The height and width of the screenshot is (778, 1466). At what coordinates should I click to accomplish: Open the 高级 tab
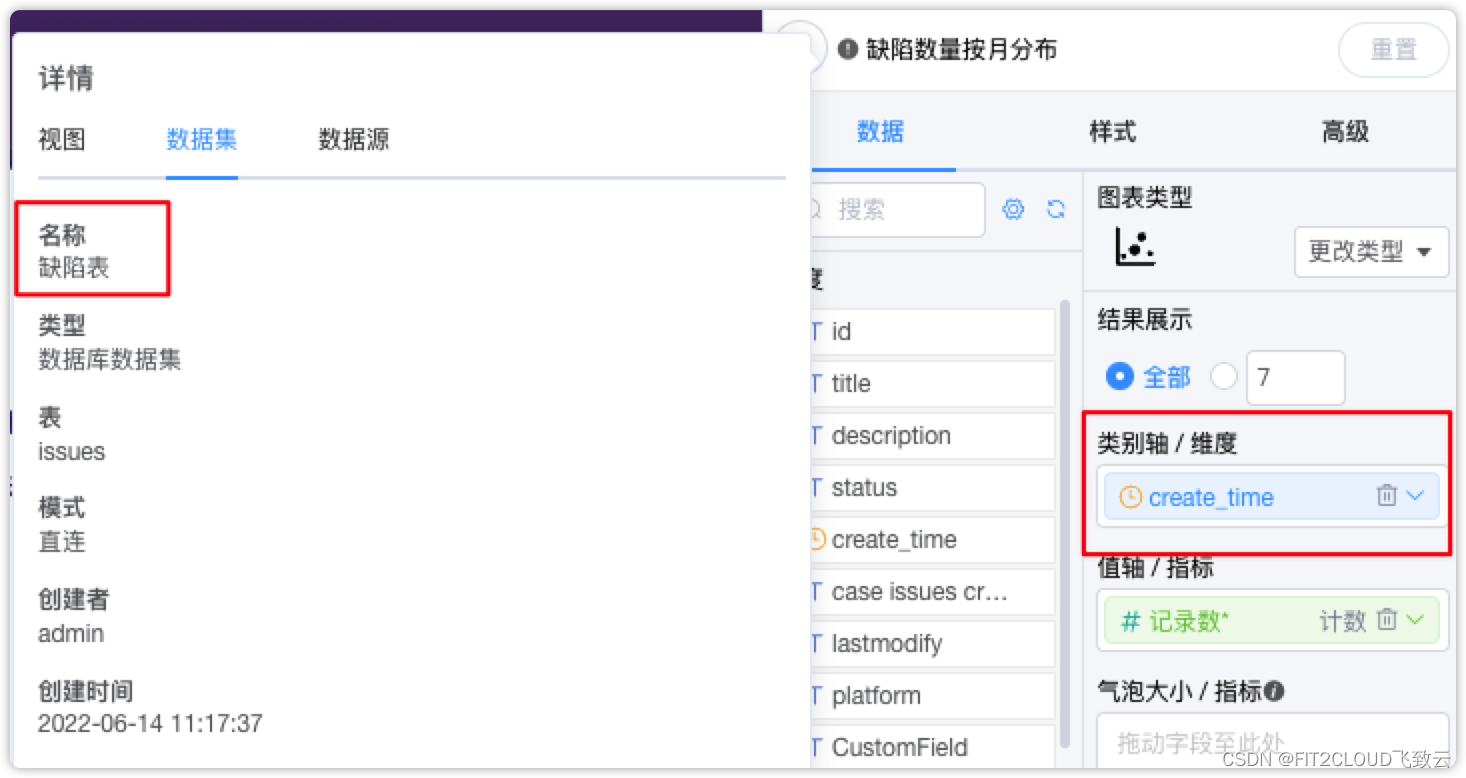click(1345, 131)
